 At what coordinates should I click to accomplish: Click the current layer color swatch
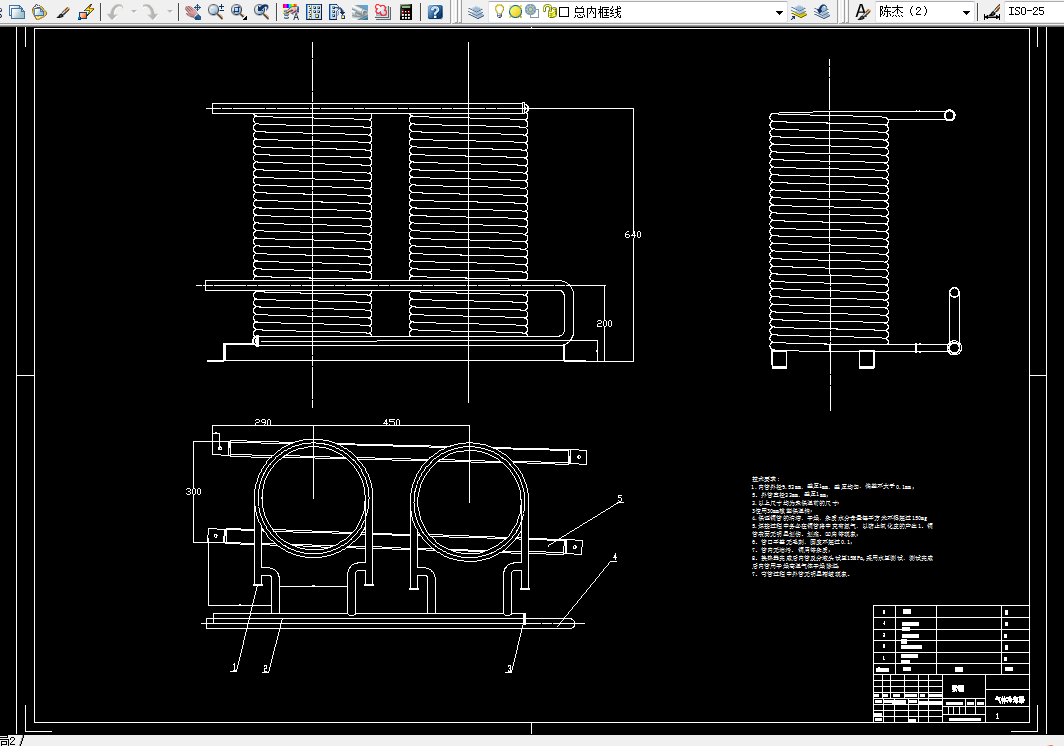[x=564, y=12]
